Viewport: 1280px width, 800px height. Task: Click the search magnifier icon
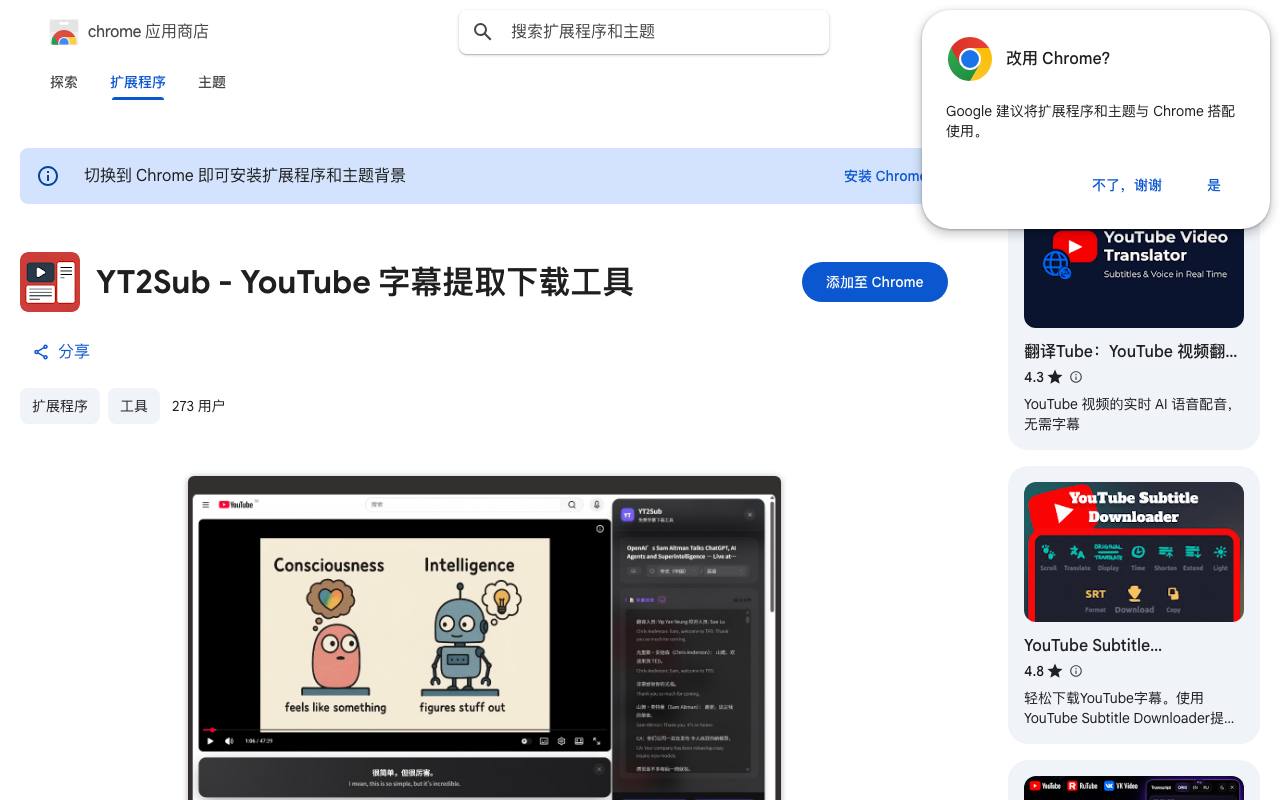(x=483, y=32)
